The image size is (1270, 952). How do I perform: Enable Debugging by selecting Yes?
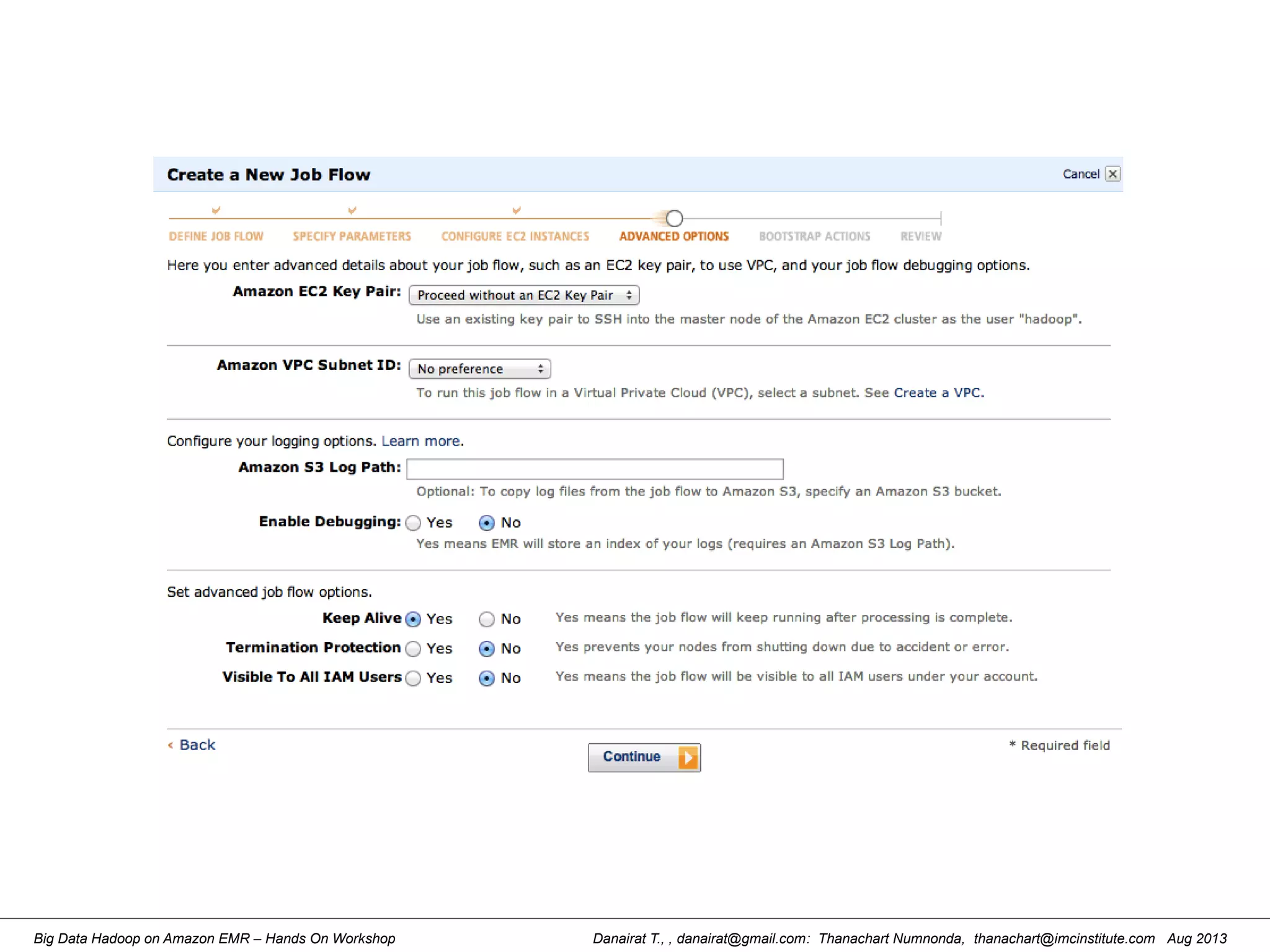pos(414,523)
